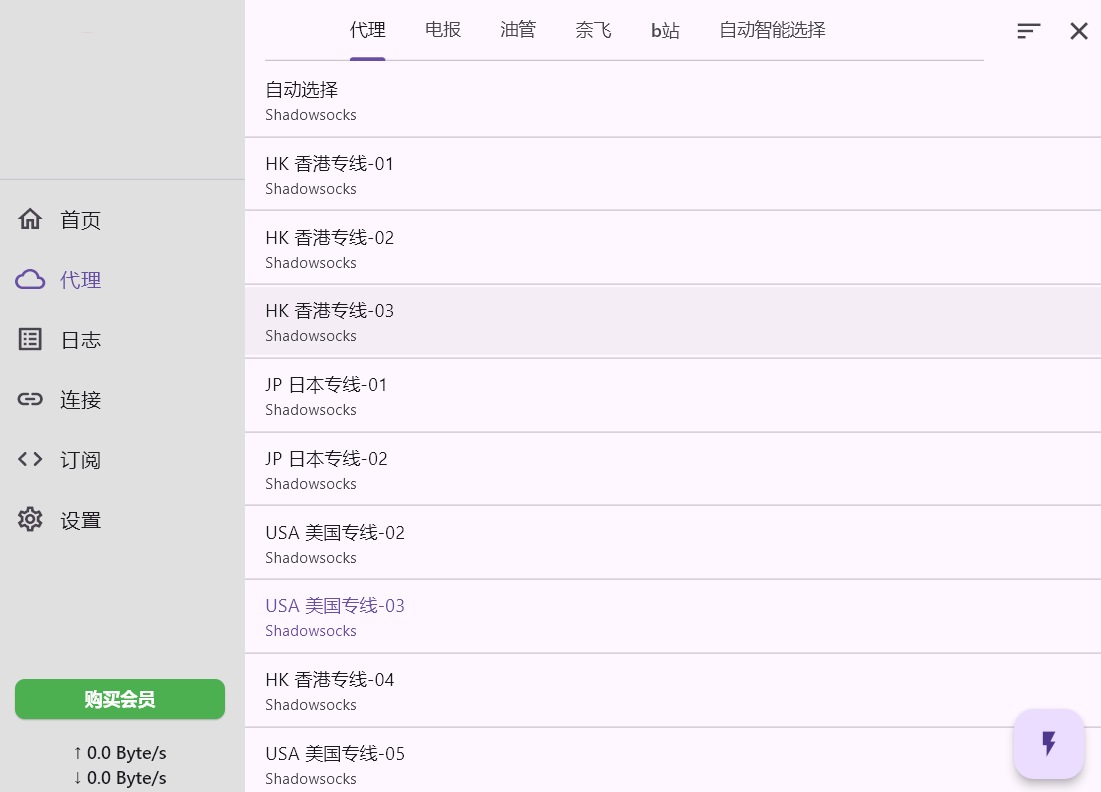The height and width of the screenshot is (792, 1101).
Task: Open logs via the list icon
Action: [x=30, y=340]
